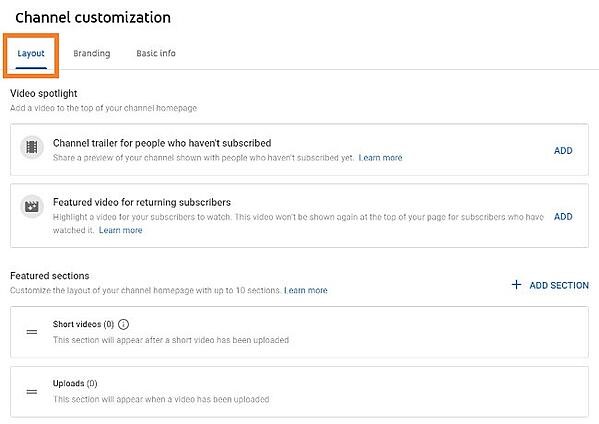Open the Branding tab

[92, 53]
